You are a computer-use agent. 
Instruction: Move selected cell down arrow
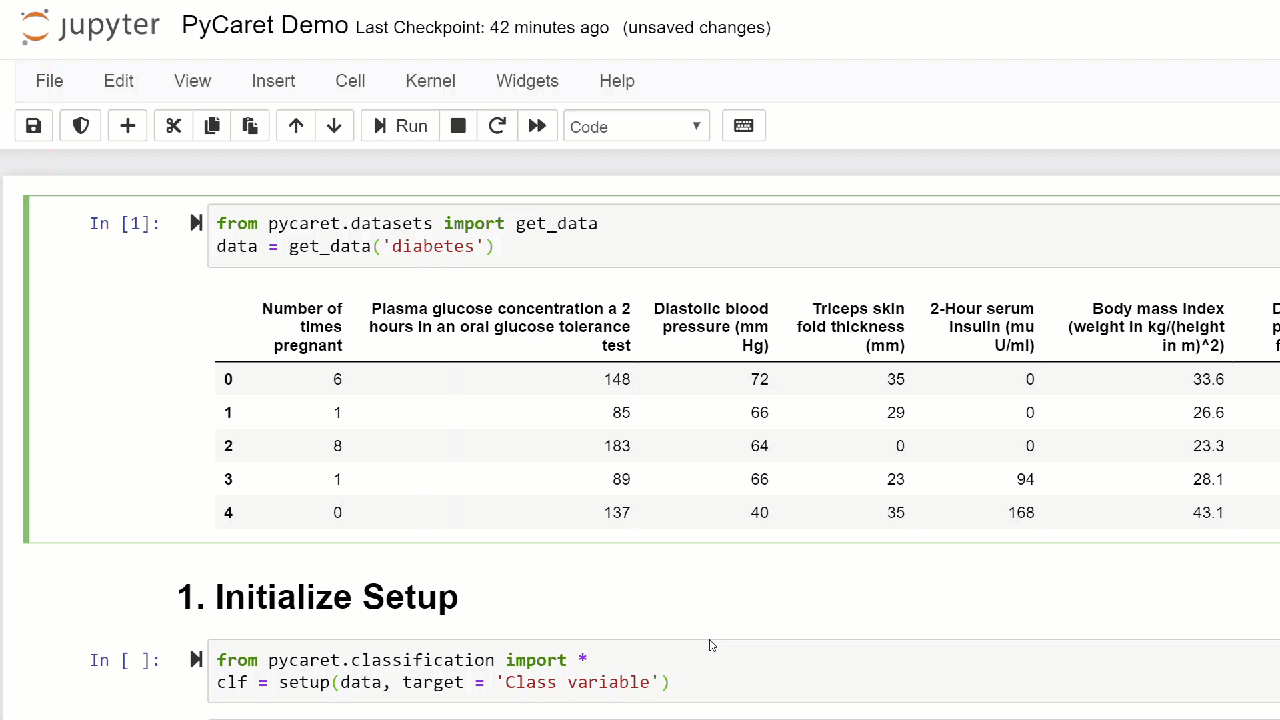click(x=334, y=126)
